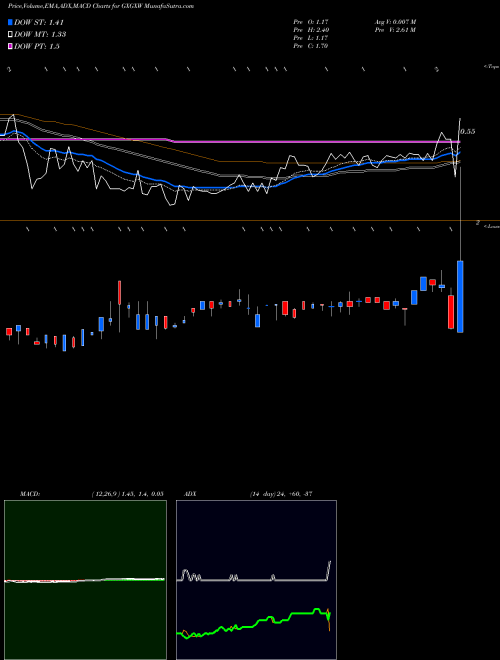This screenshot has height=660, width=500.
Task: Click the MACD (12,26,9) values text
Action: point(128,494)
